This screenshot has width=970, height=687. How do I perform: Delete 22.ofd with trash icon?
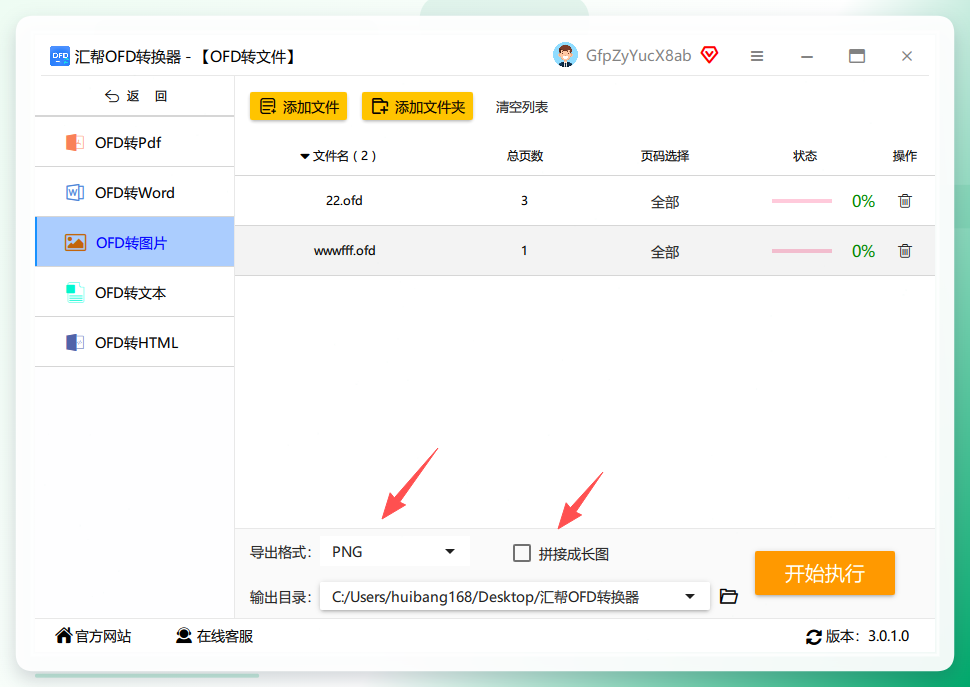(904, 200)
